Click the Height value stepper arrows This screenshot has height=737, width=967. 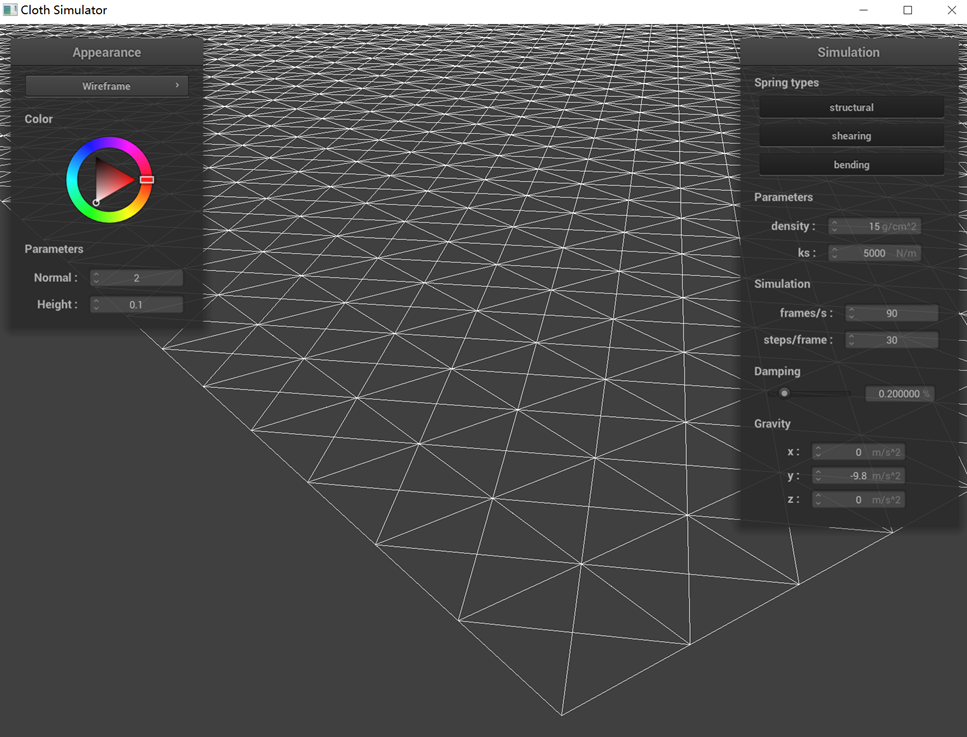(x=97, y=305)
